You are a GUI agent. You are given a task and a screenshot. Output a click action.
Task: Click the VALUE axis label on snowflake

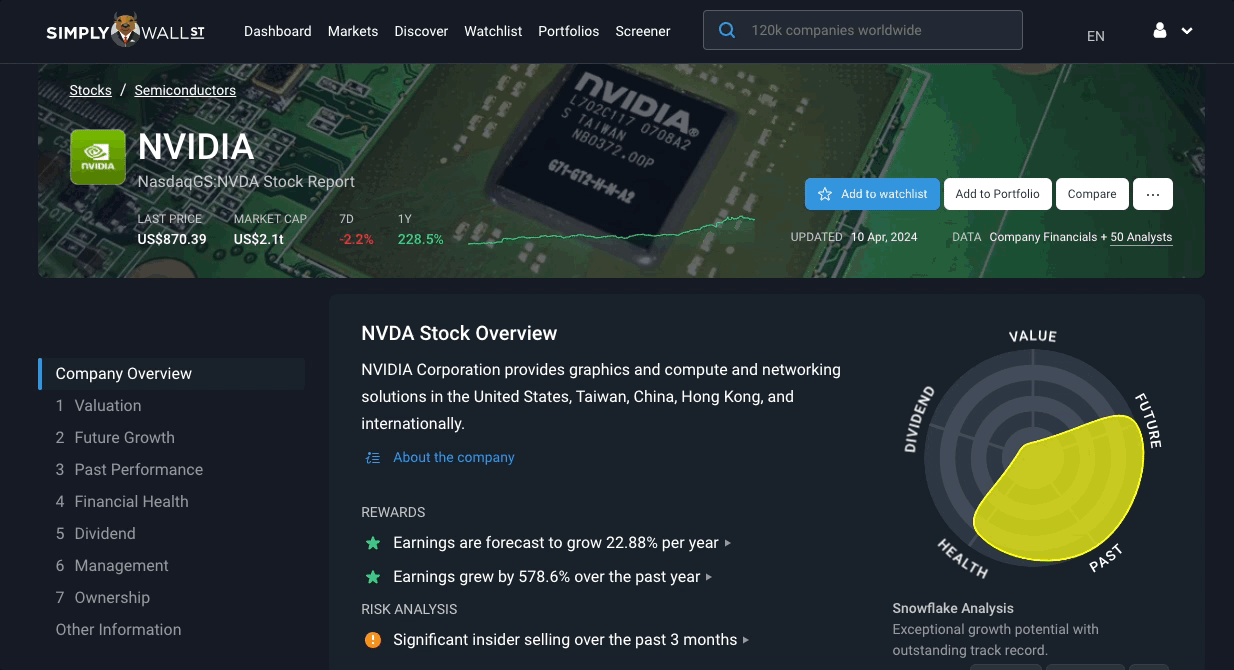1033,336
